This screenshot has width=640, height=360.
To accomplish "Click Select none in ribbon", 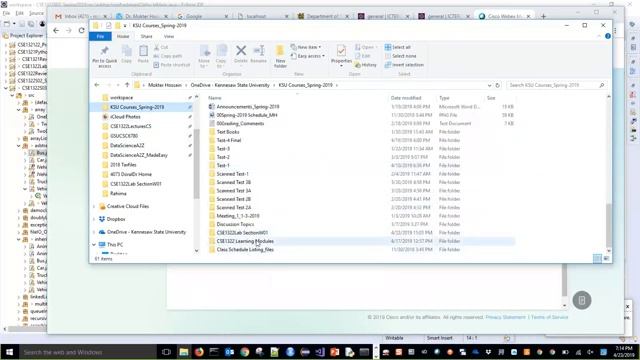I will 400,56.
